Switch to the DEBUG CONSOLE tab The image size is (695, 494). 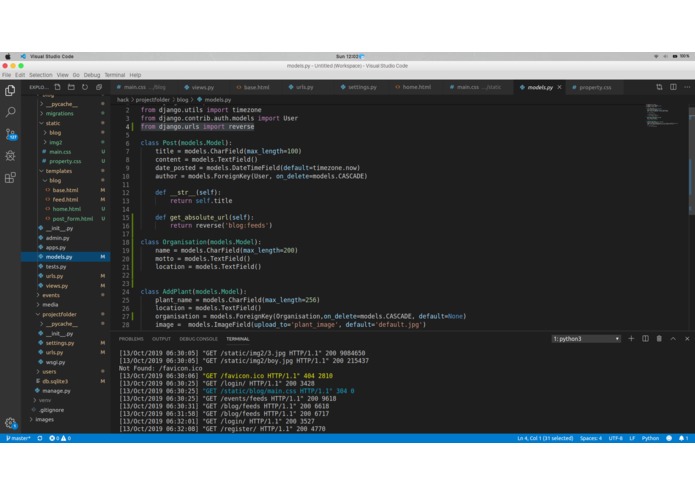pyautogui.click(x=198, y=339)
